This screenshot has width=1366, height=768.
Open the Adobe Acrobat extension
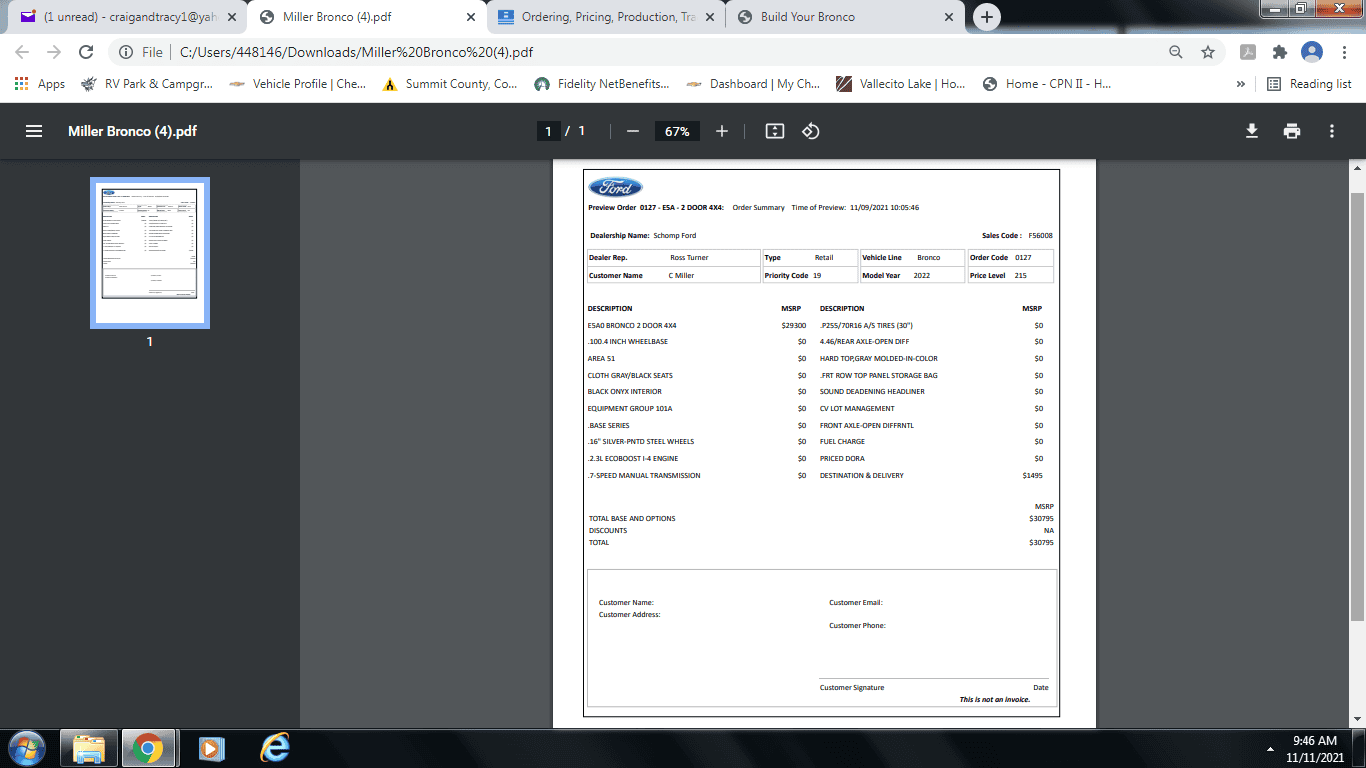(1248, 52)
